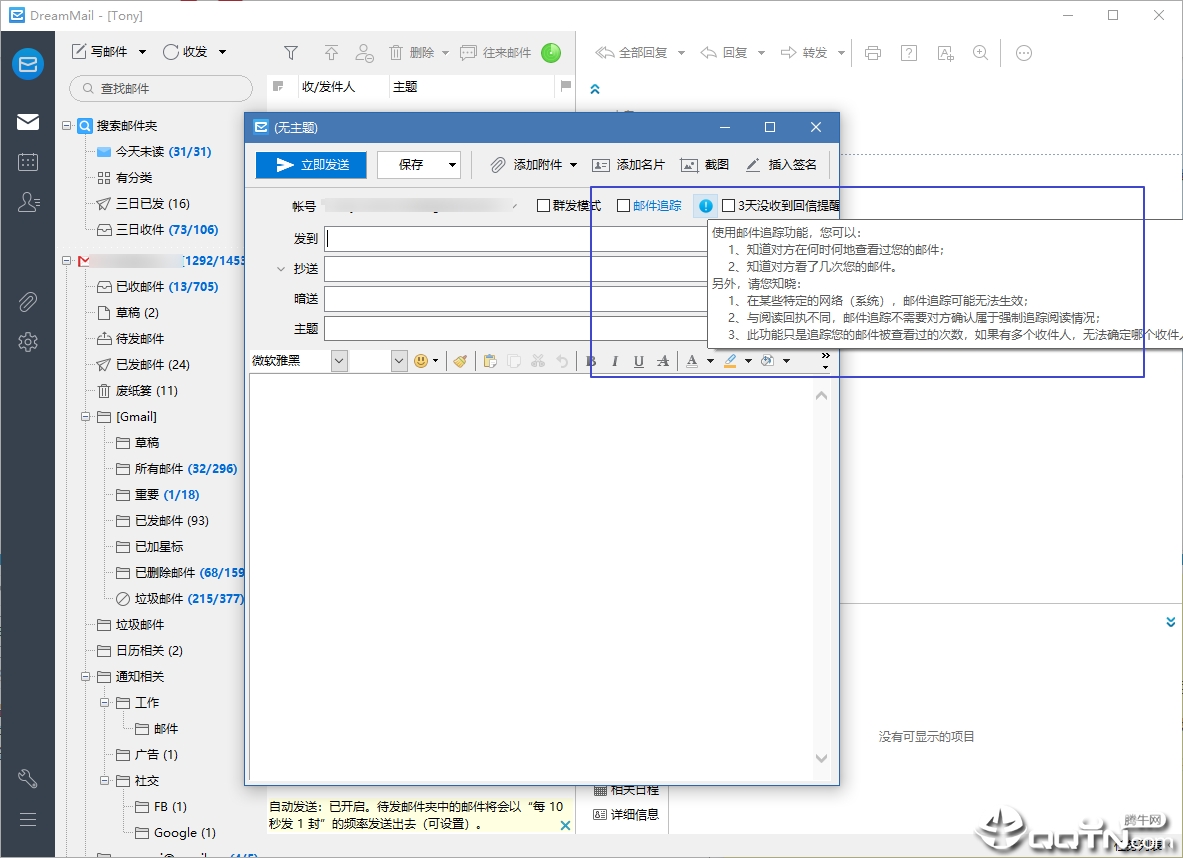Click 添加名片 add business card

pyautogui.click(x=628, y=165)
